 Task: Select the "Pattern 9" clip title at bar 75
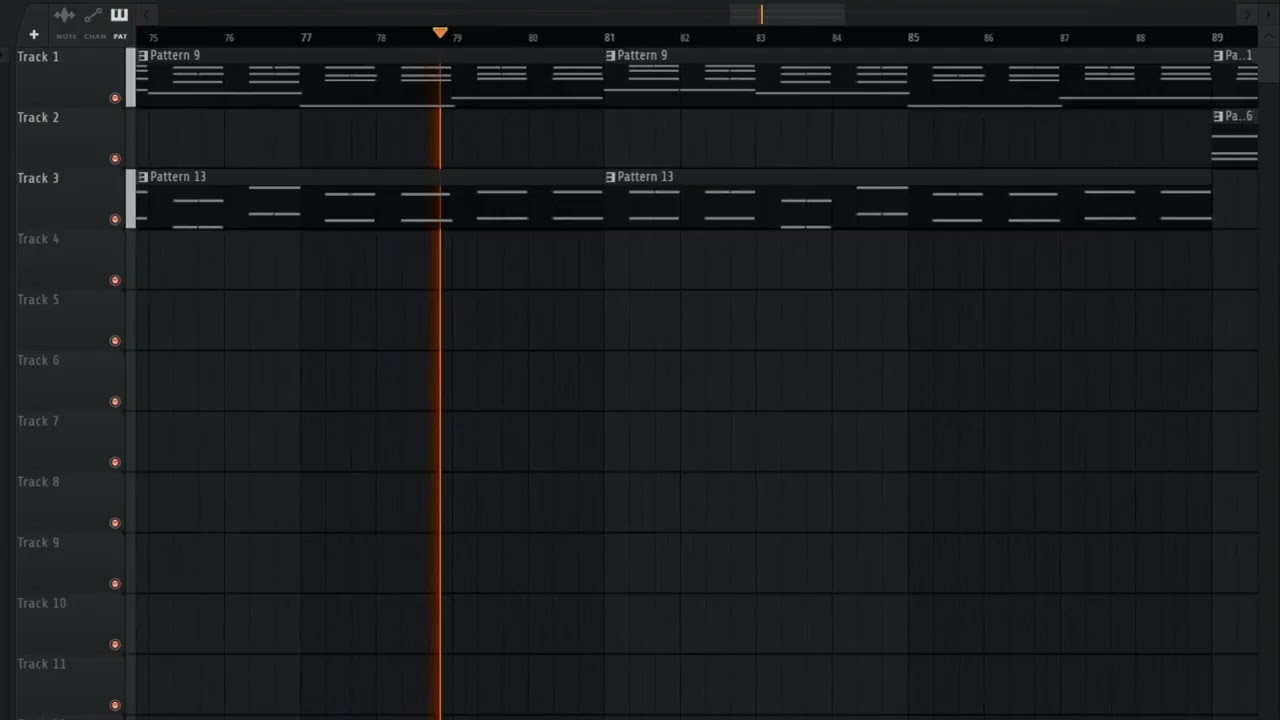(175, 56)
